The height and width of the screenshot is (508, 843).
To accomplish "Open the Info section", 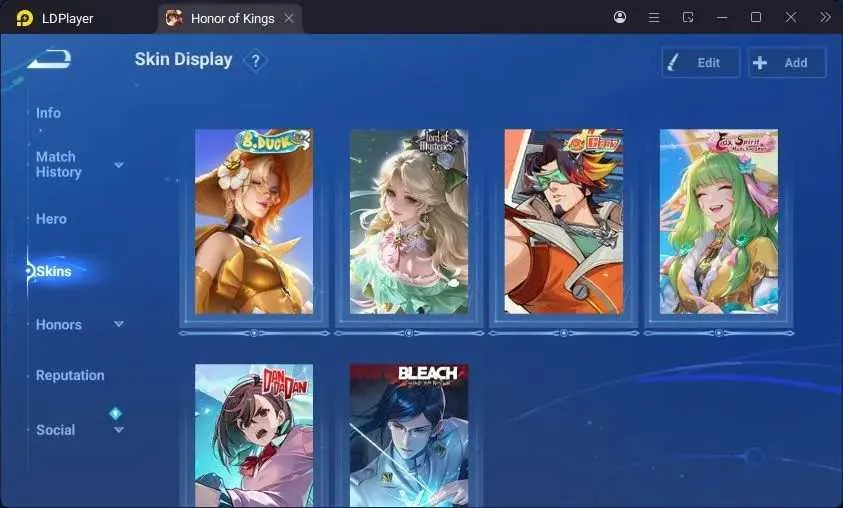I will click(x=48, y=113).
